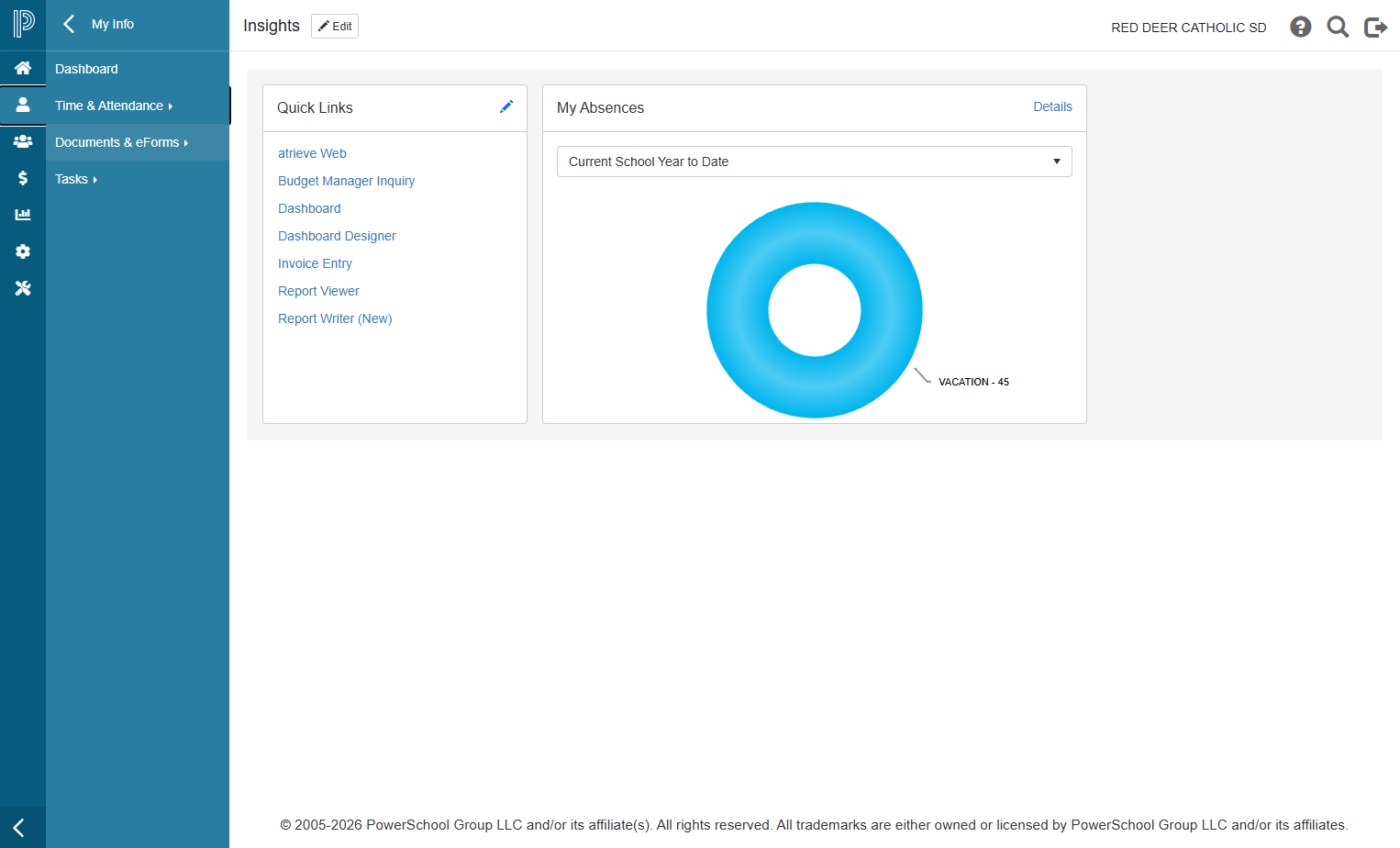This screenshot has height=848, width=1400.
Task: Select the person My Info sidebar icon
Action: point(23,105)
